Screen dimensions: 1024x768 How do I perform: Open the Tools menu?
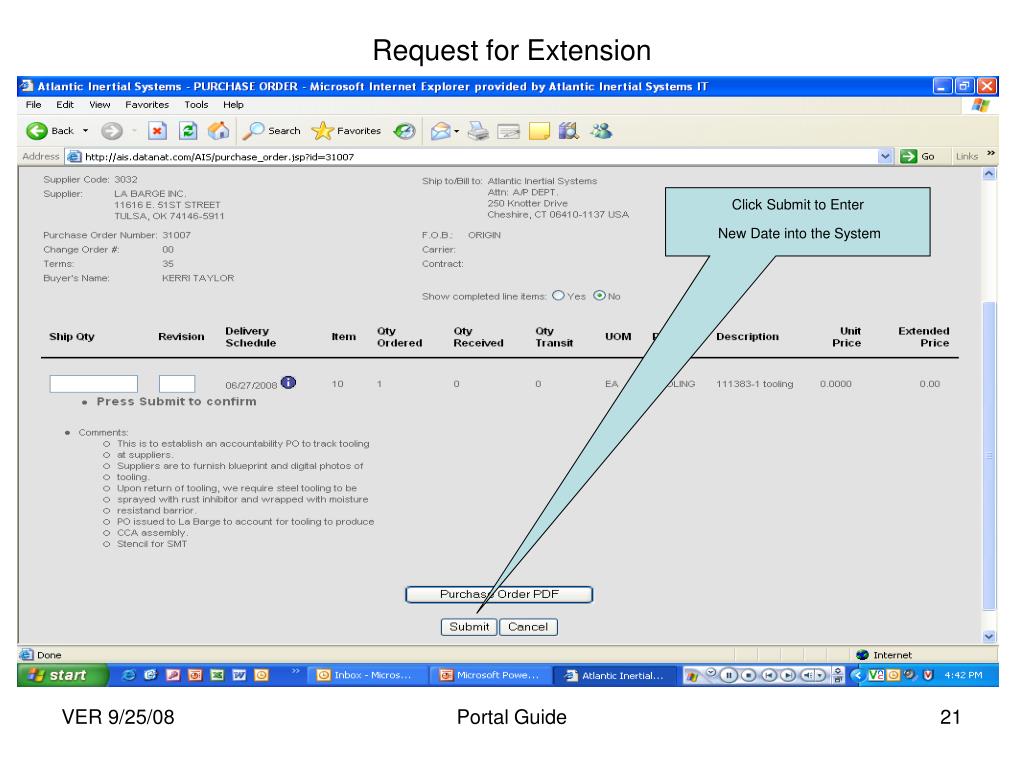click(196, 104)
